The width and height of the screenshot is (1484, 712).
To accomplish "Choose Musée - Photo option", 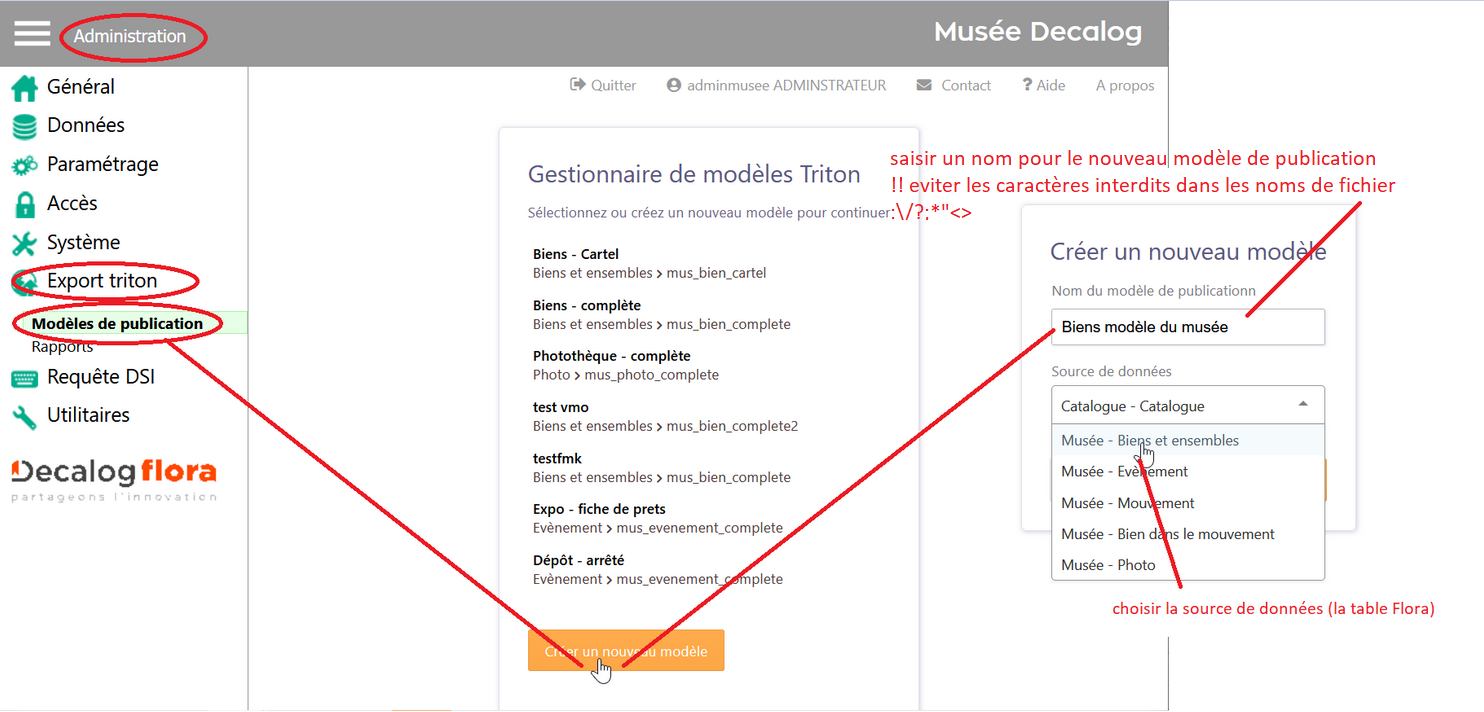I will (1188, 565).
